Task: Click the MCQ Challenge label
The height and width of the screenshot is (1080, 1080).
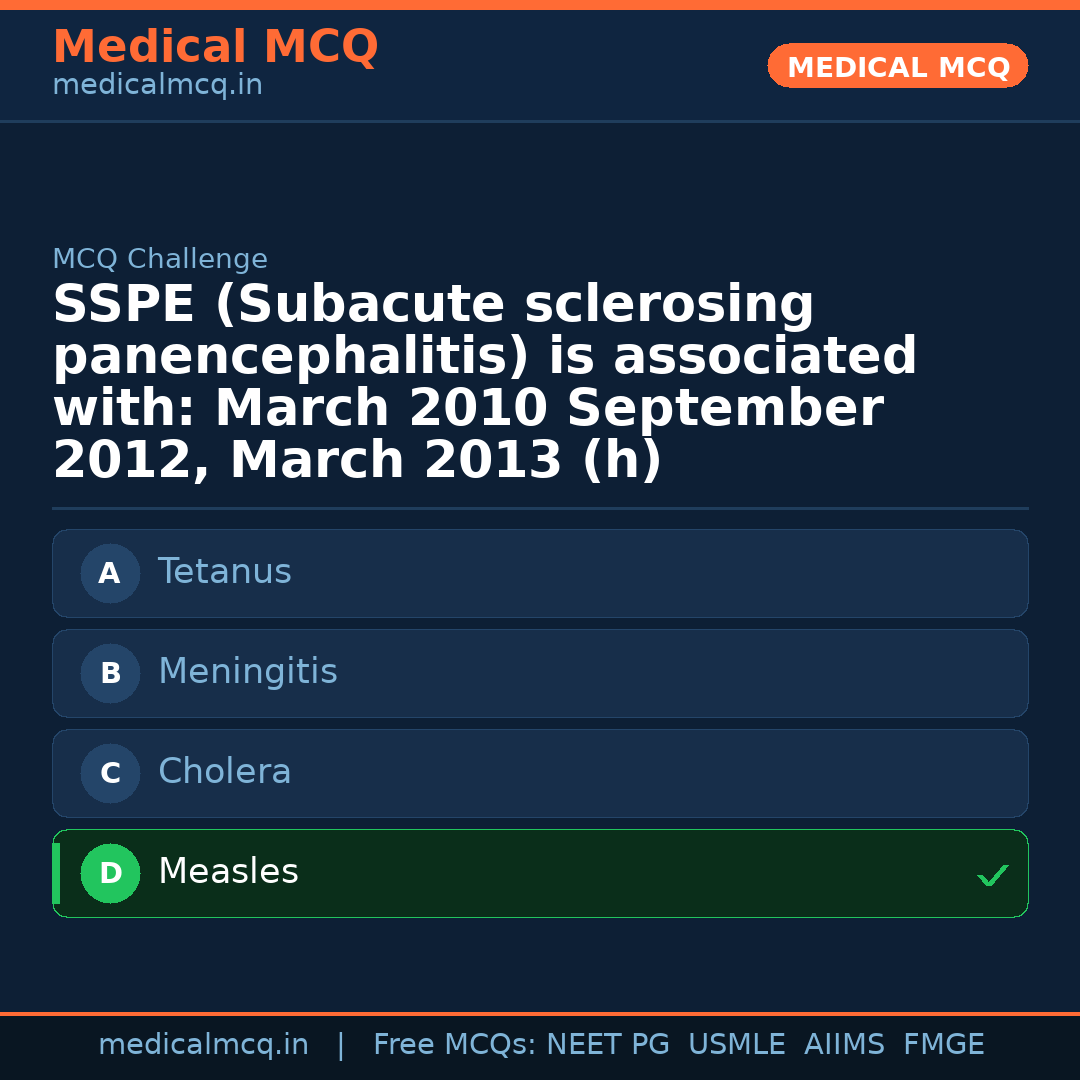Action: click(160, 259)
